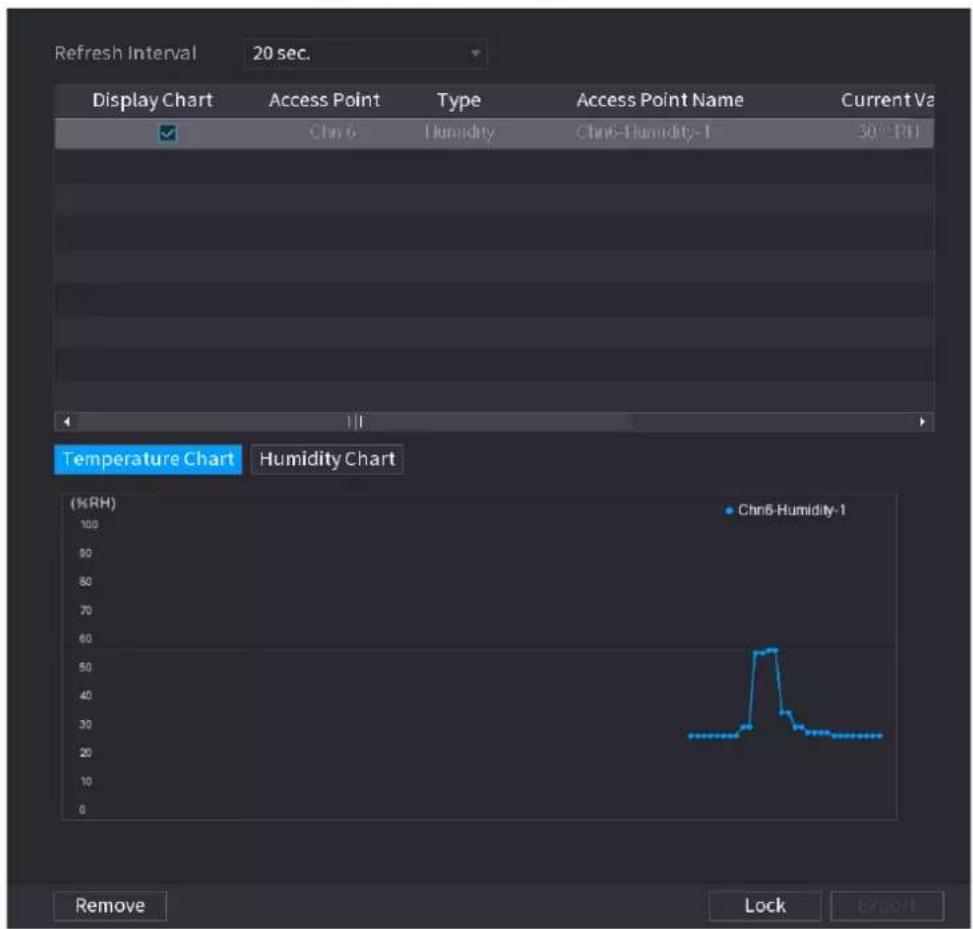Click the table's left scroll arrow
The height and width of the screenshot is (929, 973).
point(67,422)
